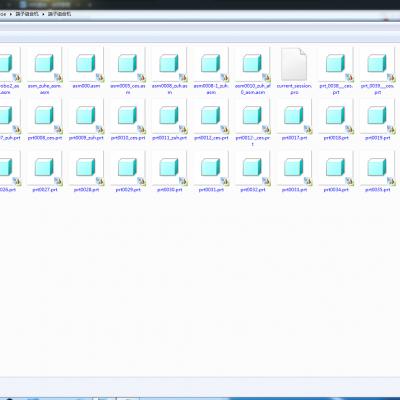The width and height of the screenshot is (400, 400).
Task: Click the prt0028.prt file name label
Action: point(86,190)
